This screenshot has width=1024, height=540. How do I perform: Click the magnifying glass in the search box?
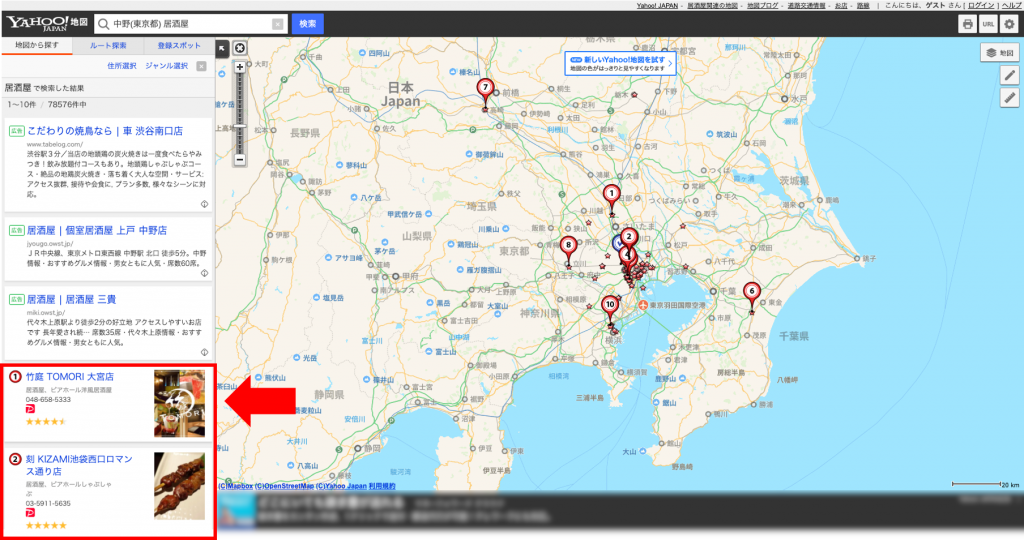click(103, 24)
